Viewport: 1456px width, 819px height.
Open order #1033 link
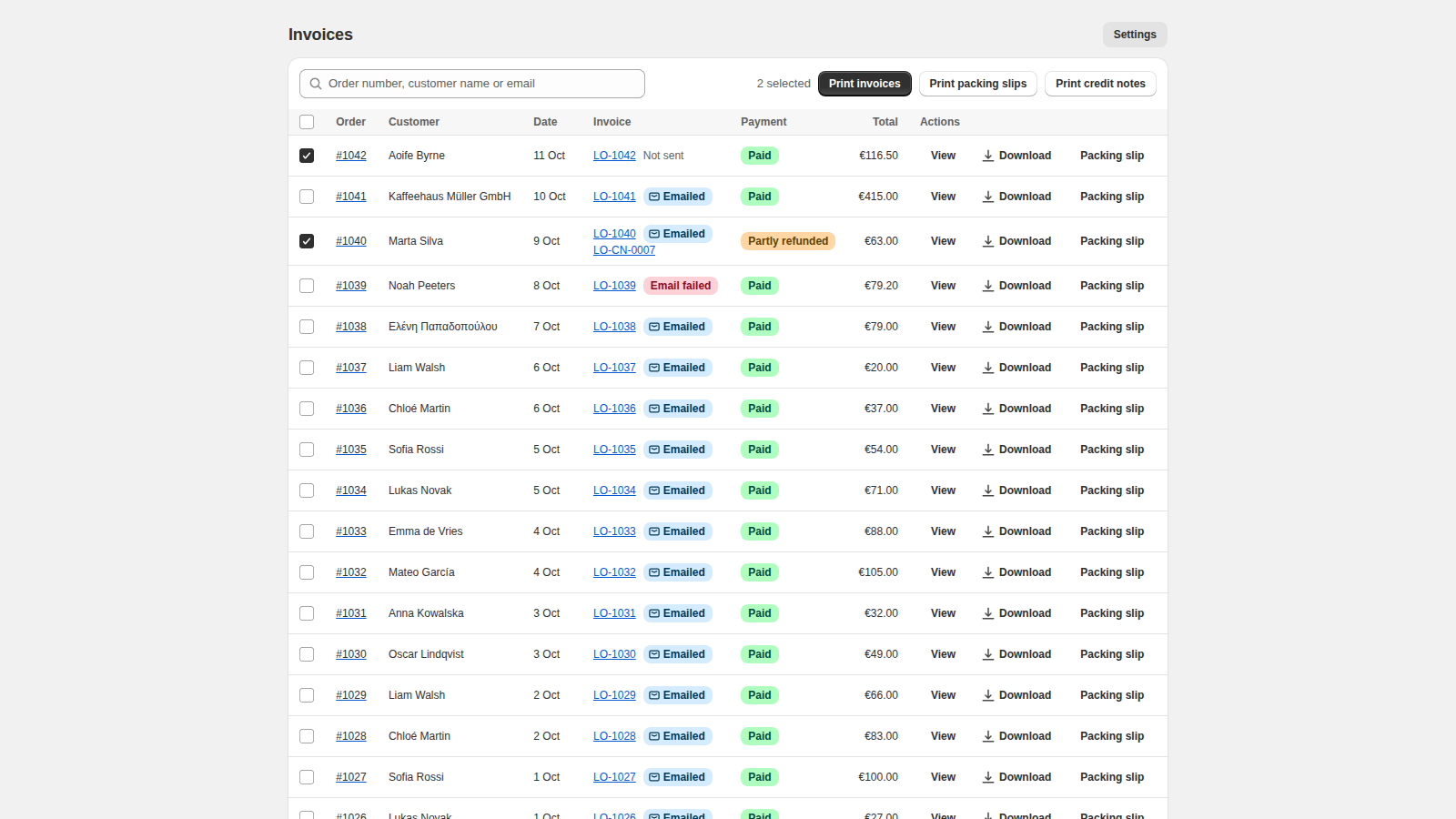coord(351,531)
